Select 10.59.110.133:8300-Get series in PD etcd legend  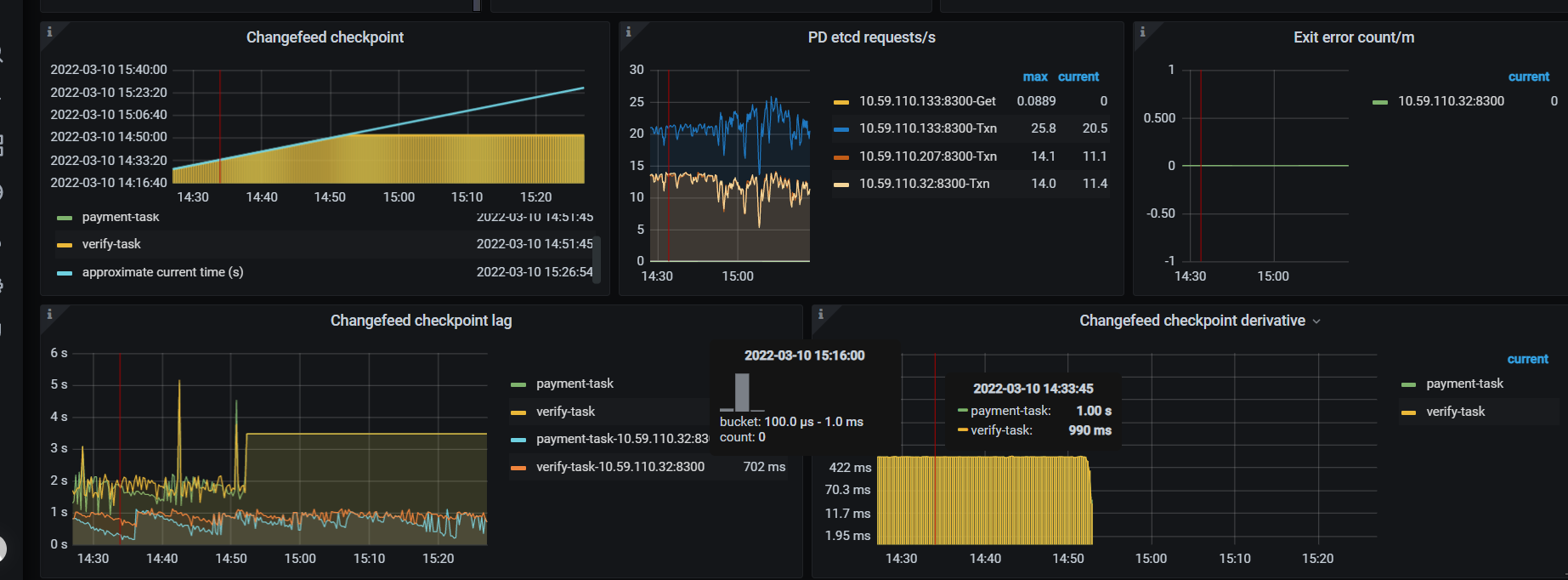click(927, 101)
